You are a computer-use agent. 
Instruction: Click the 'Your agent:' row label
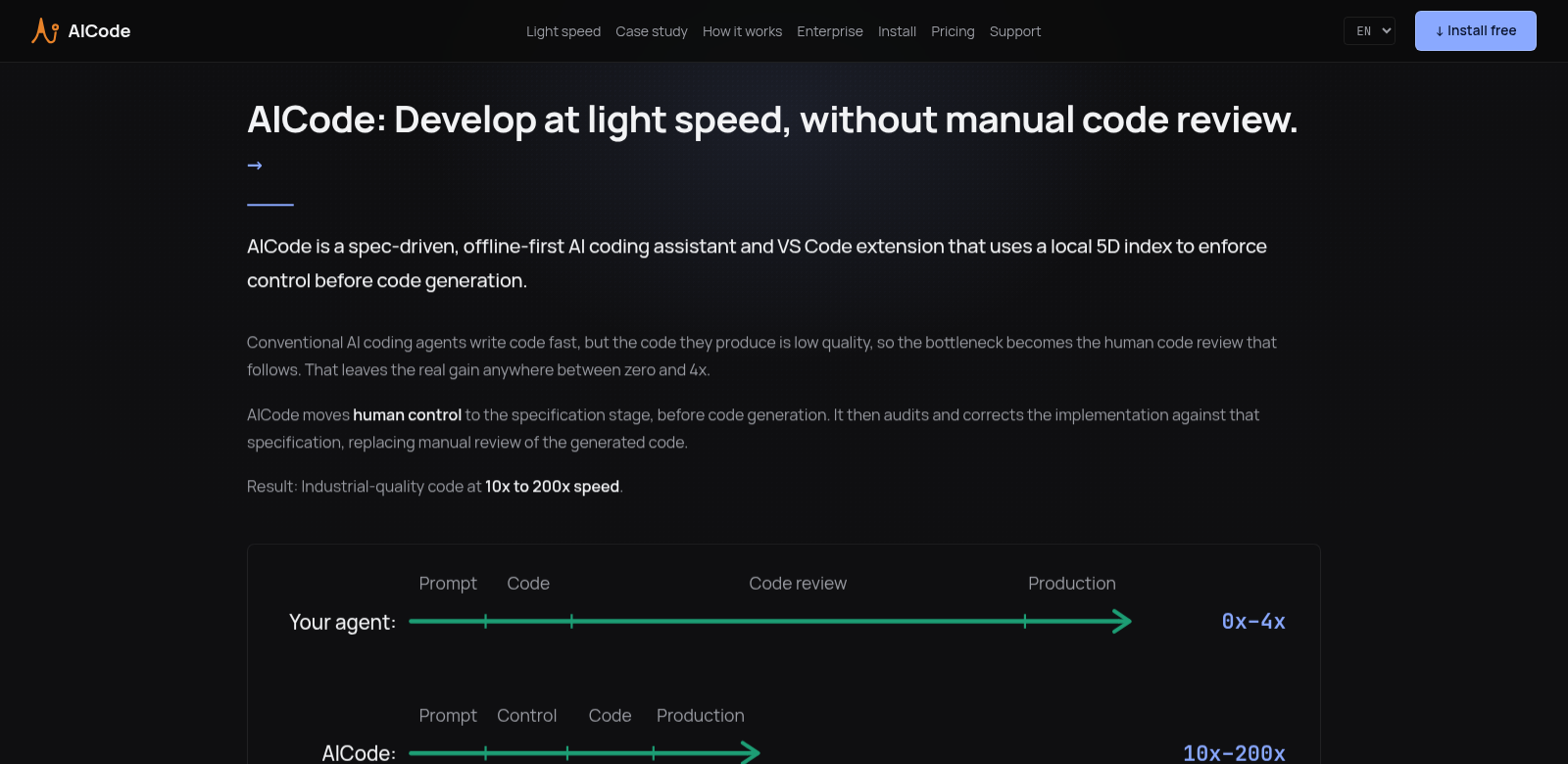(342, 622)
